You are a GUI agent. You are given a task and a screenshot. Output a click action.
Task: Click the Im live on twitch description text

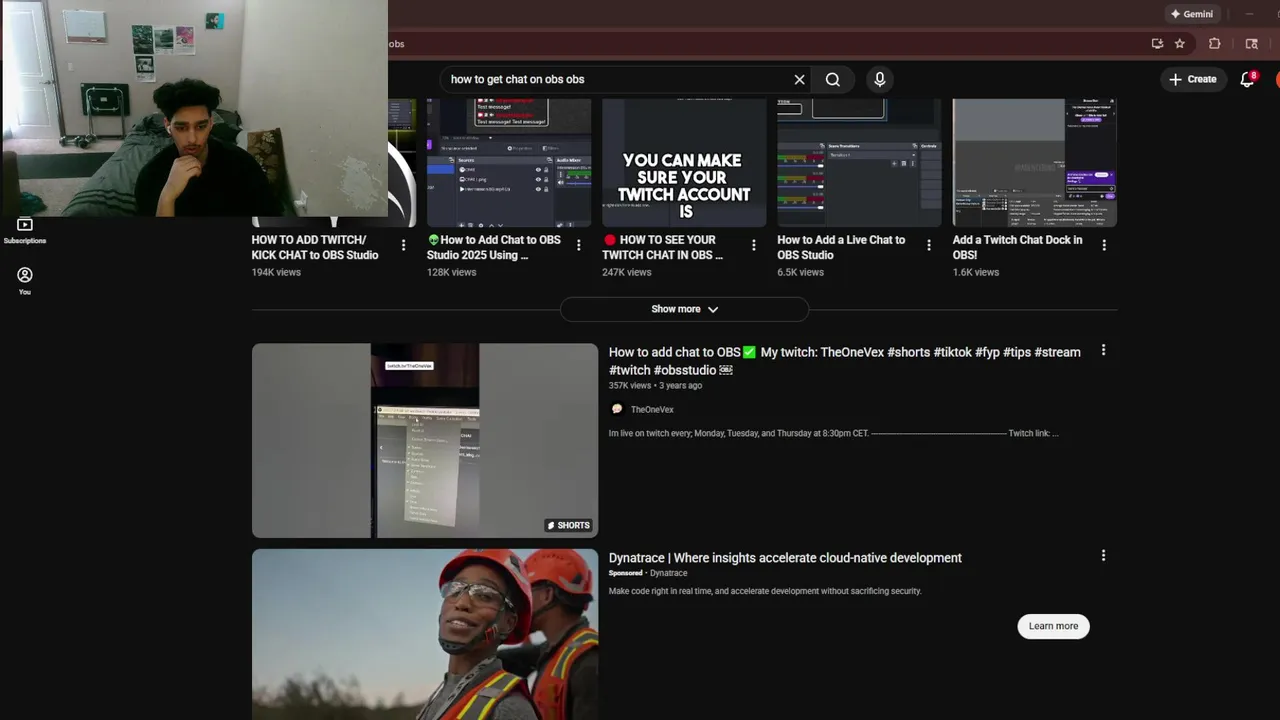point(833,433)
